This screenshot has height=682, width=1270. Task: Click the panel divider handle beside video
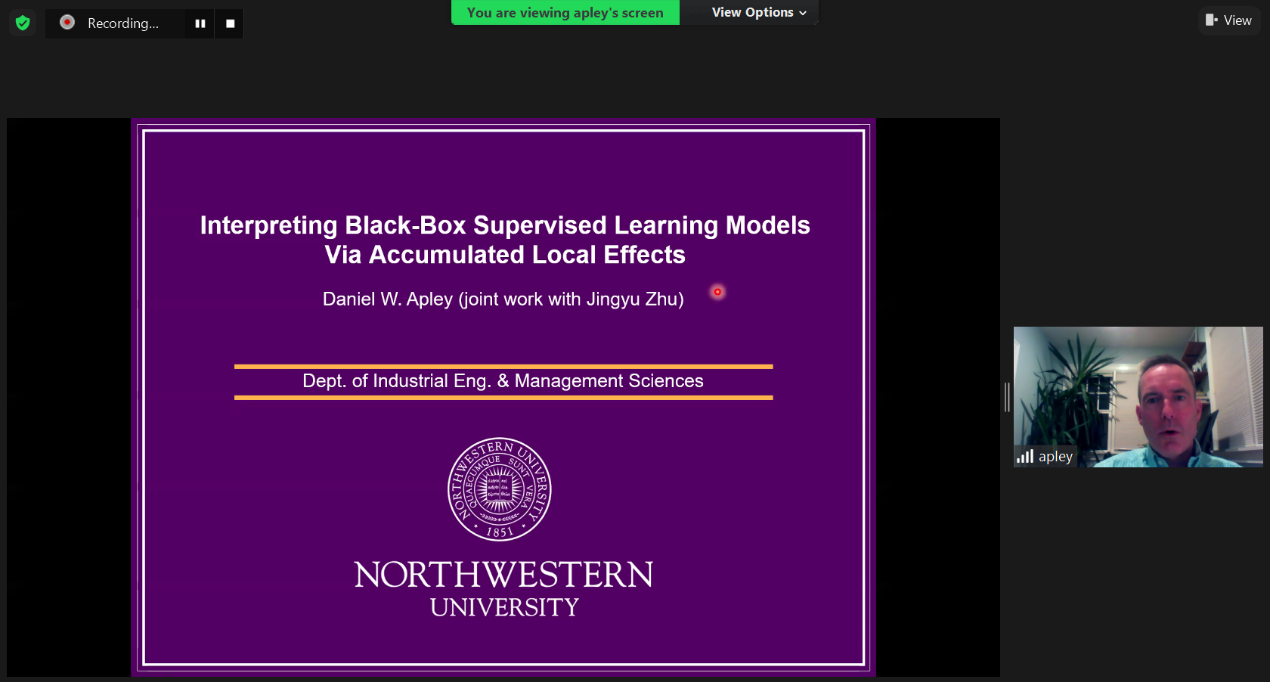click(x=1006, y=397)
